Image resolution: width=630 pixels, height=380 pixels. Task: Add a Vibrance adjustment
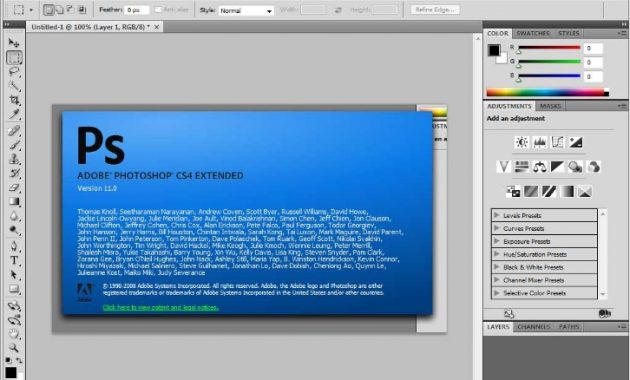coord(503,166)
